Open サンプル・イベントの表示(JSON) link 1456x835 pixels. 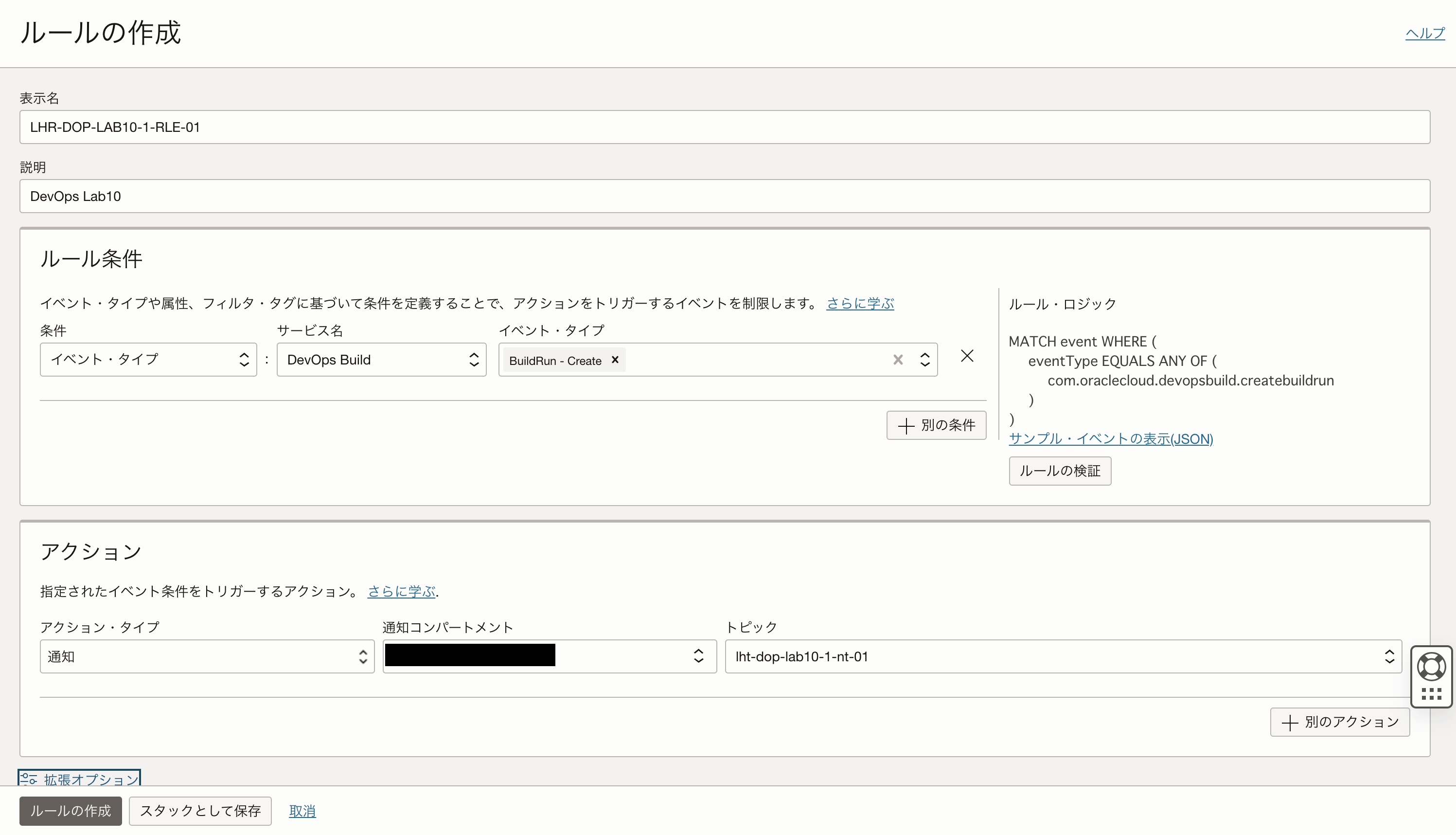point(1110,438)
